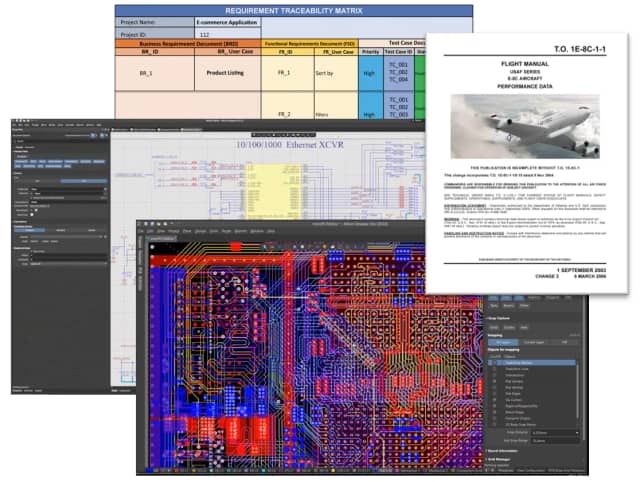Toggle Intersections snapping checkbox

495,375
